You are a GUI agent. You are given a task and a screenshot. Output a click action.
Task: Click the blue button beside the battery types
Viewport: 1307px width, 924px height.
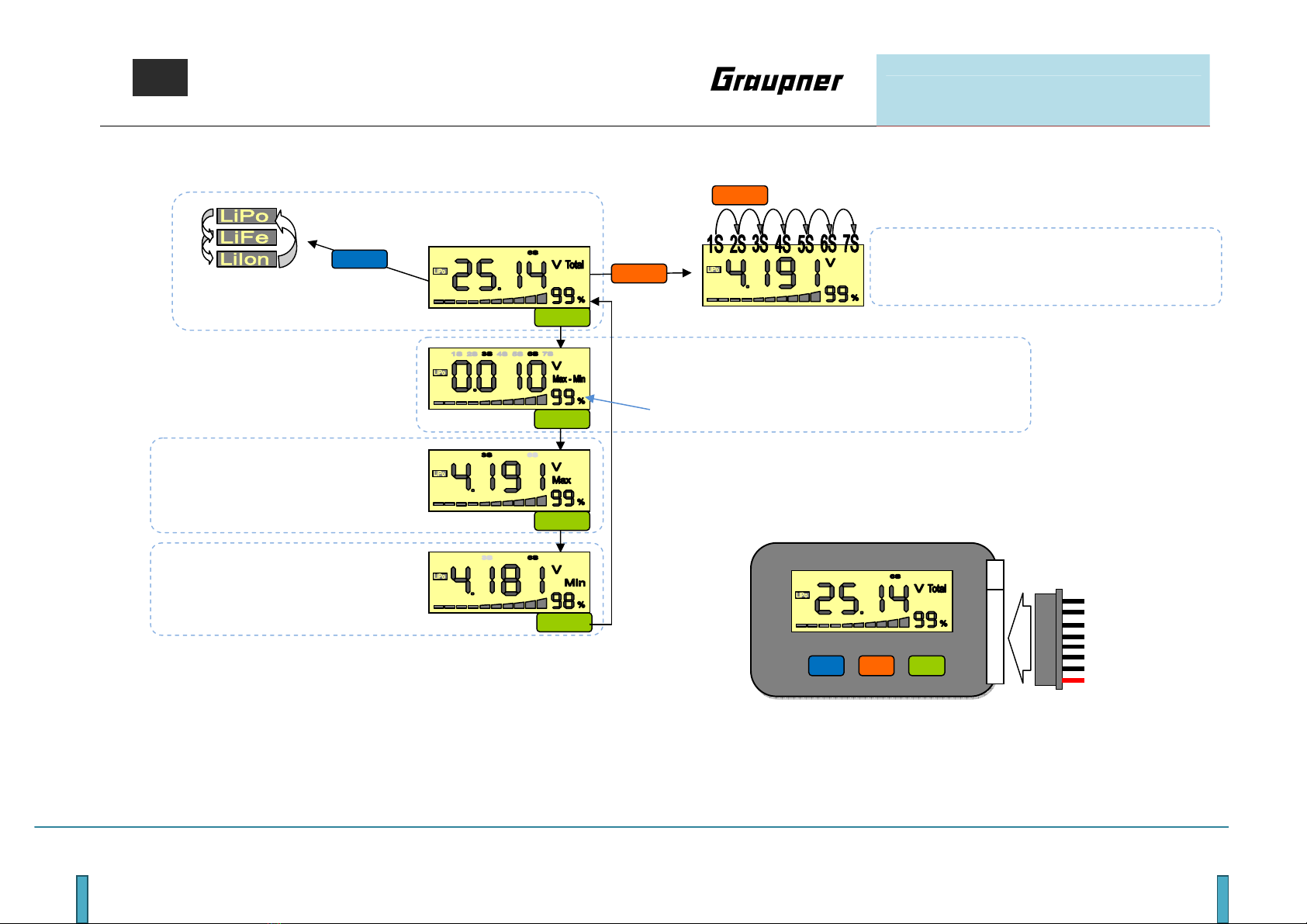click(359, 259)
